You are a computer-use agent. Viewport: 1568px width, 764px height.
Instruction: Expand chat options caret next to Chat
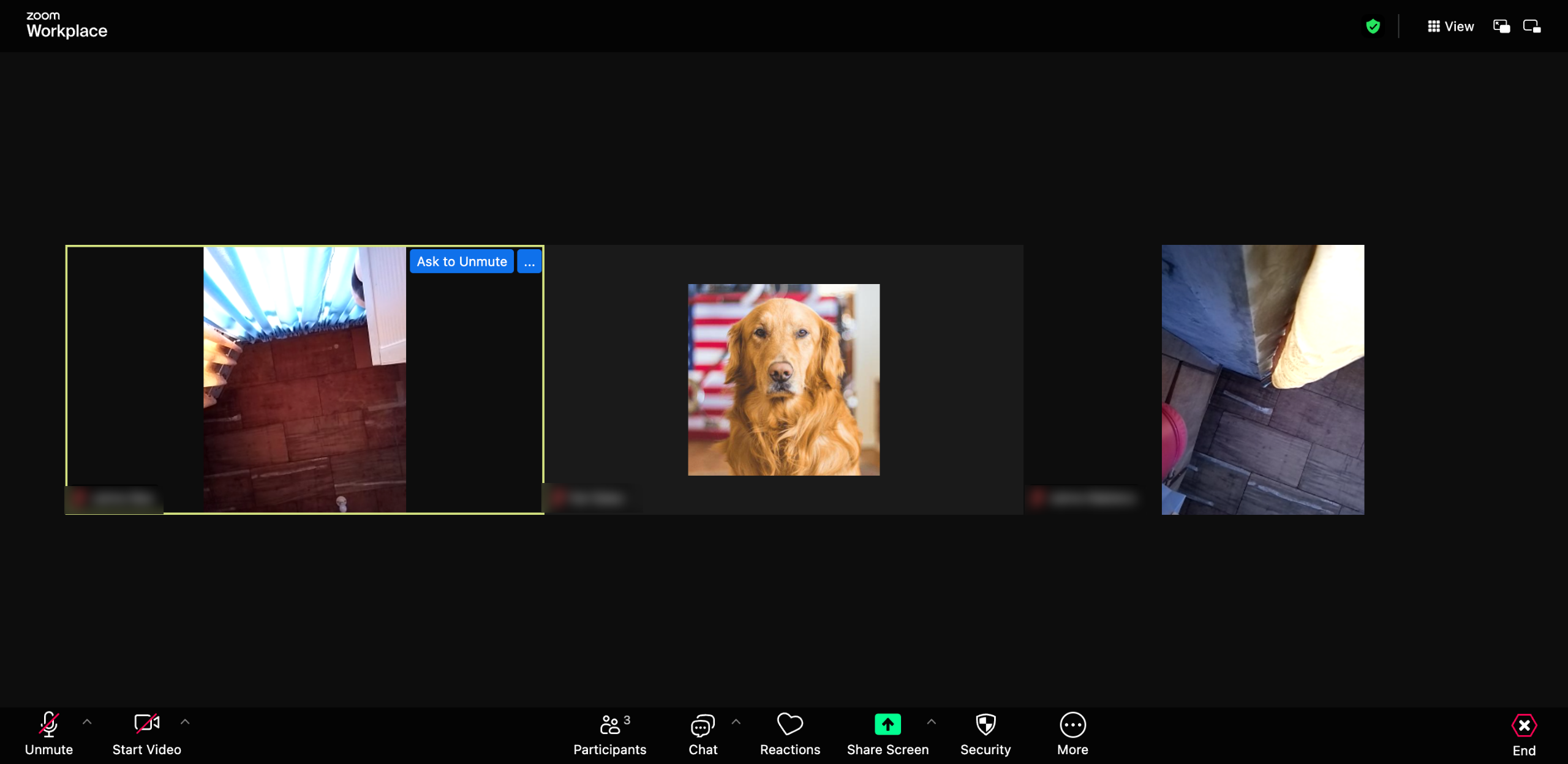[x=736, y=722]
